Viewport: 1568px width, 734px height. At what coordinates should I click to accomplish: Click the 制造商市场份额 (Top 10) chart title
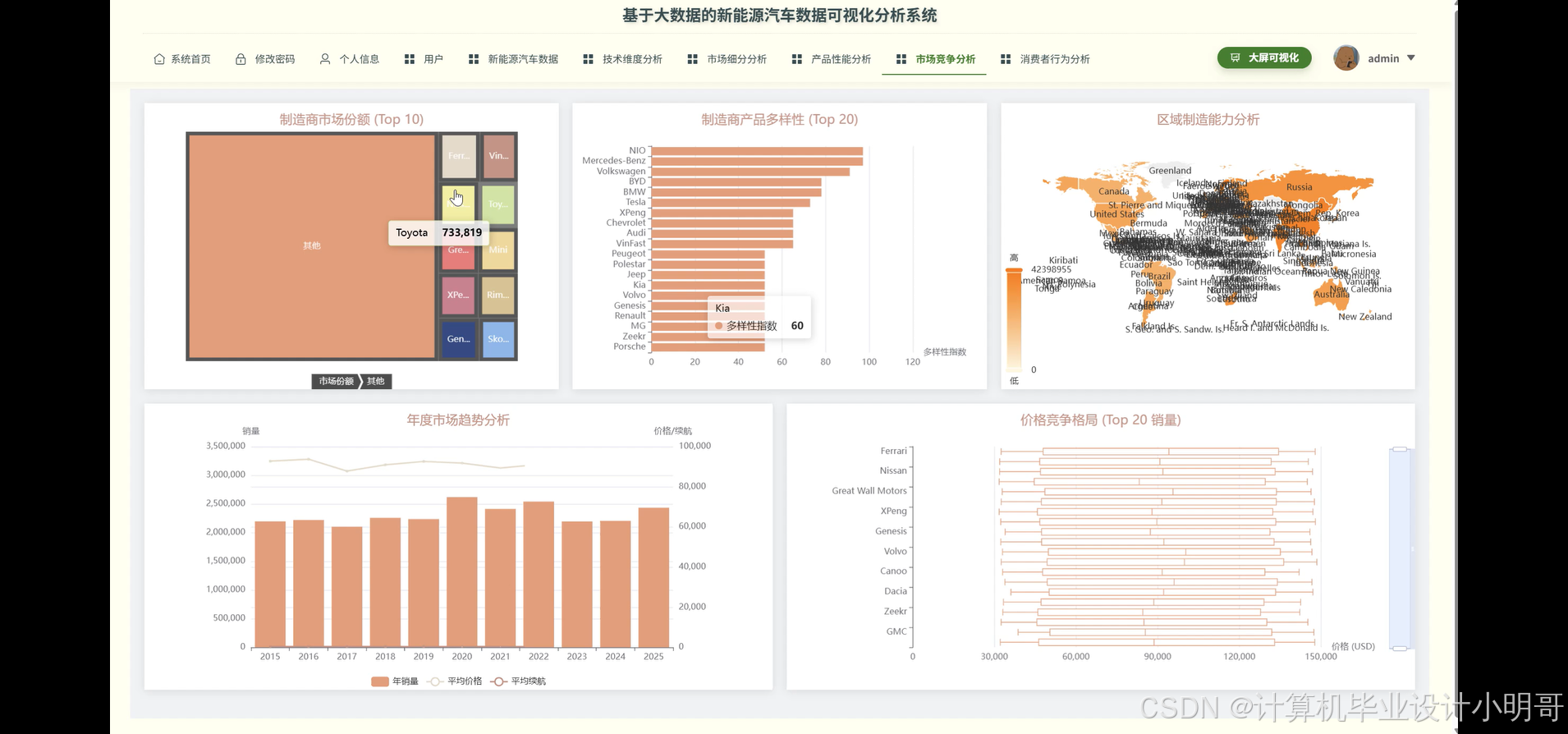pyautogui.click(x=351, y=120)
